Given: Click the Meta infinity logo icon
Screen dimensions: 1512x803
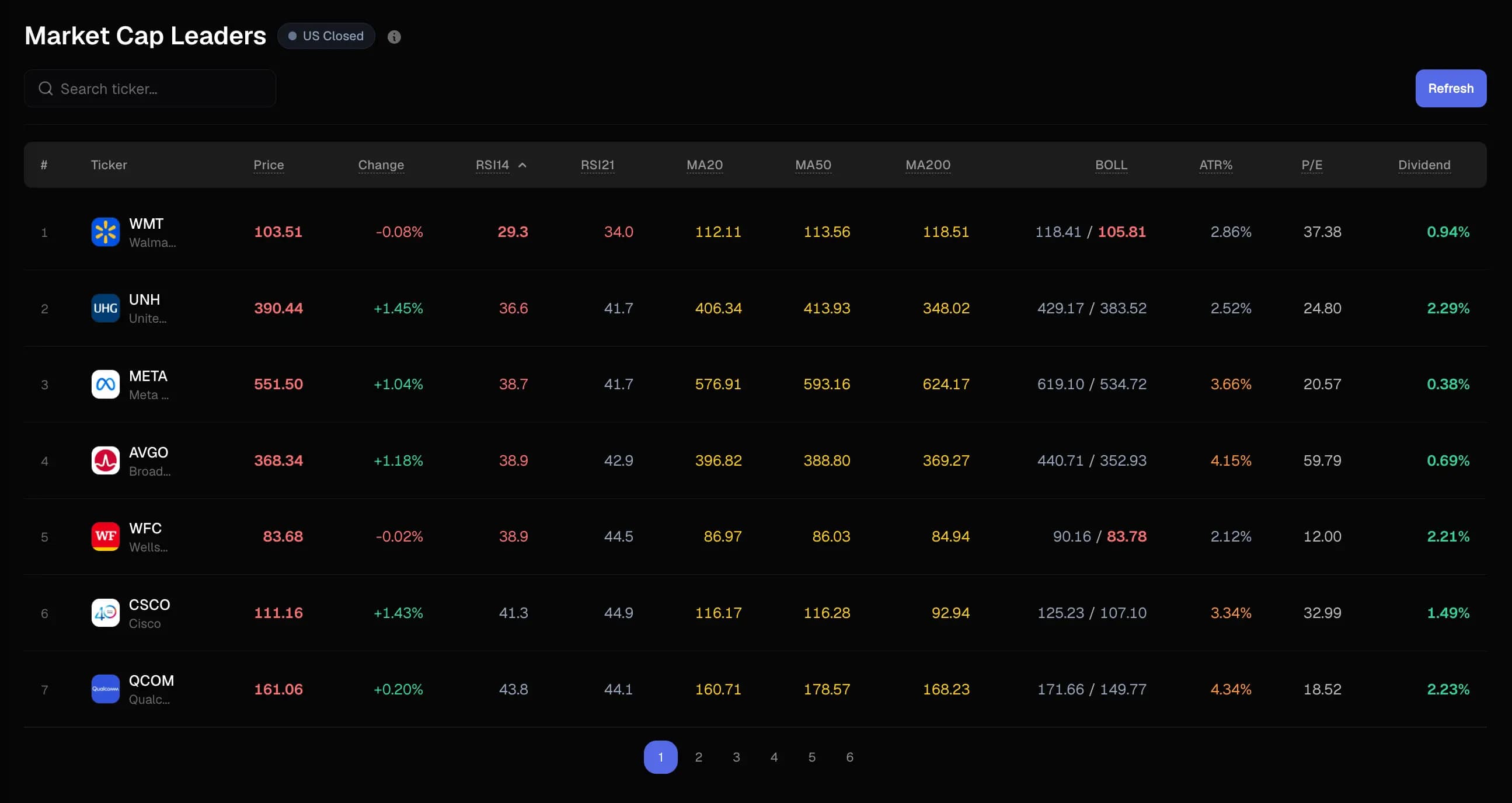Looking at the screenshot, I should [x=106, y=384].
